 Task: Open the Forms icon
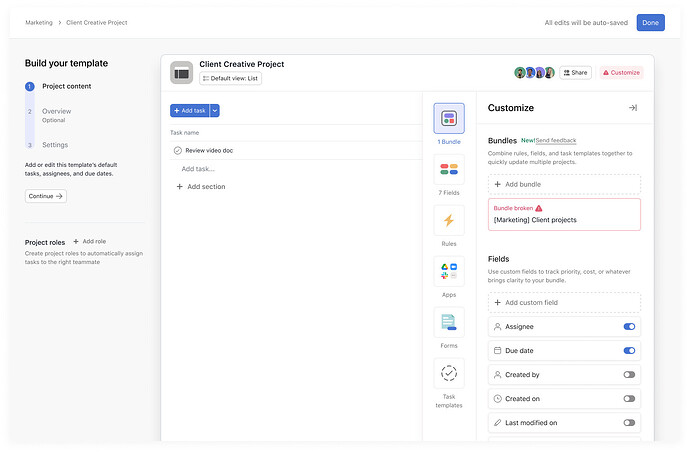(449, 322)
